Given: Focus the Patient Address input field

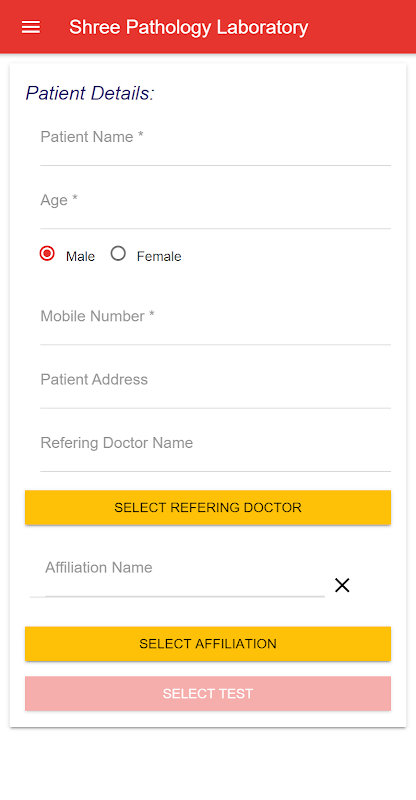Looking at the screenshot, I should [215, 387].
